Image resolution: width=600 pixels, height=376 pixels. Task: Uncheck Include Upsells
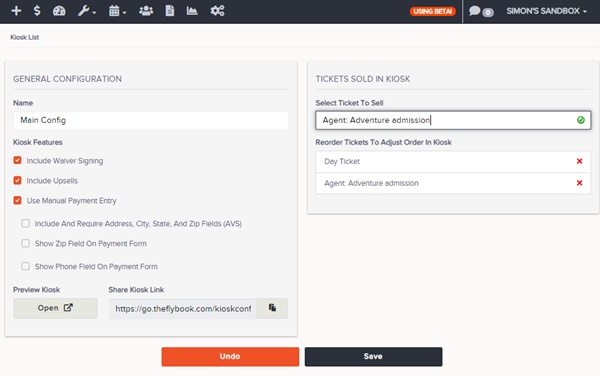click(17, 180)
